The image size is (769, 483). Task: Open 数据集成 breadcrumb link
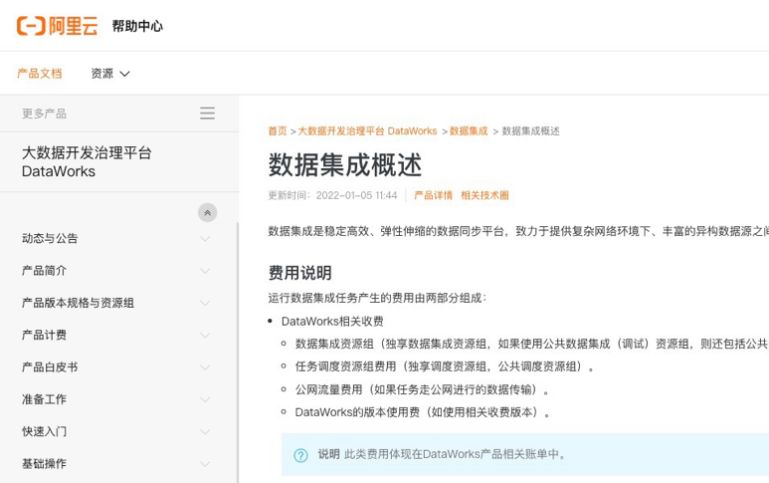tap(469, 131)
